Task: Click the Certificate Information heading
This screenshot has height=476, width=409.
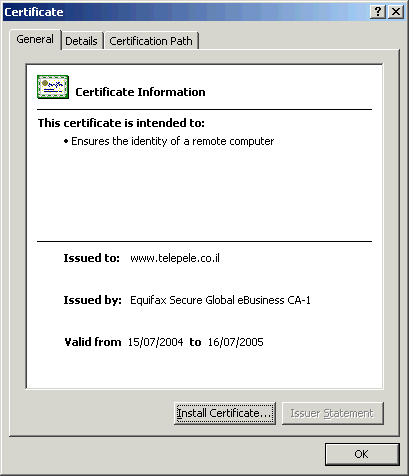Action: [140, 92]
